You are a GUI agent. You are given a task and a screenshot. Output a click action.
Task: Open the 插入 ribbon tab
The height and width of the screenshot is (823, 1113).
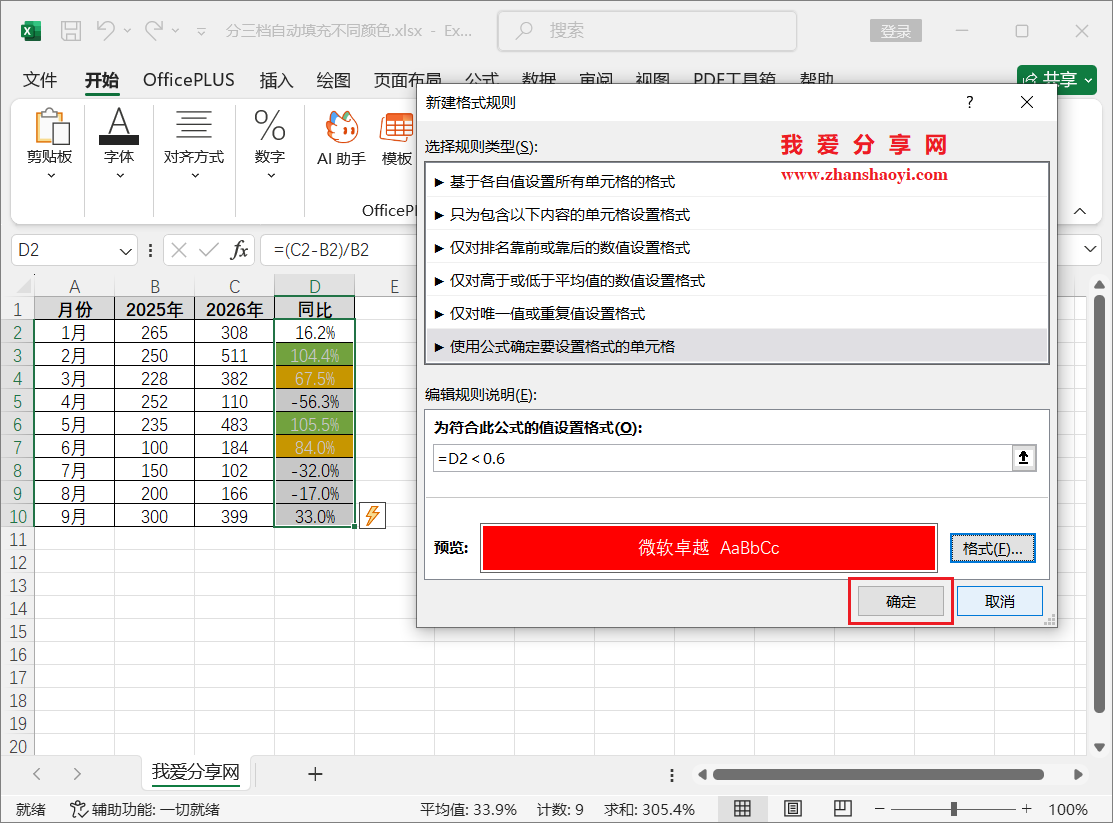(276, 80)
